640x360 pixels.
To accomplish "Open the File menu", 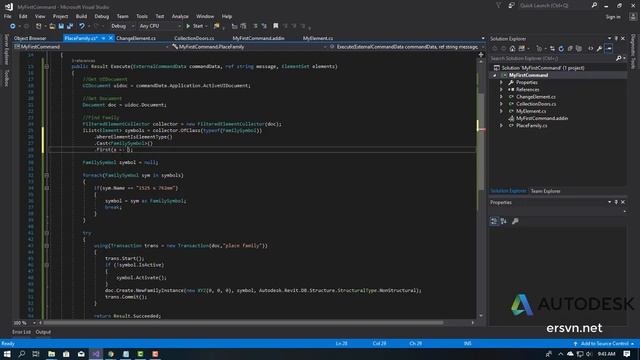I will click(7, 16).
